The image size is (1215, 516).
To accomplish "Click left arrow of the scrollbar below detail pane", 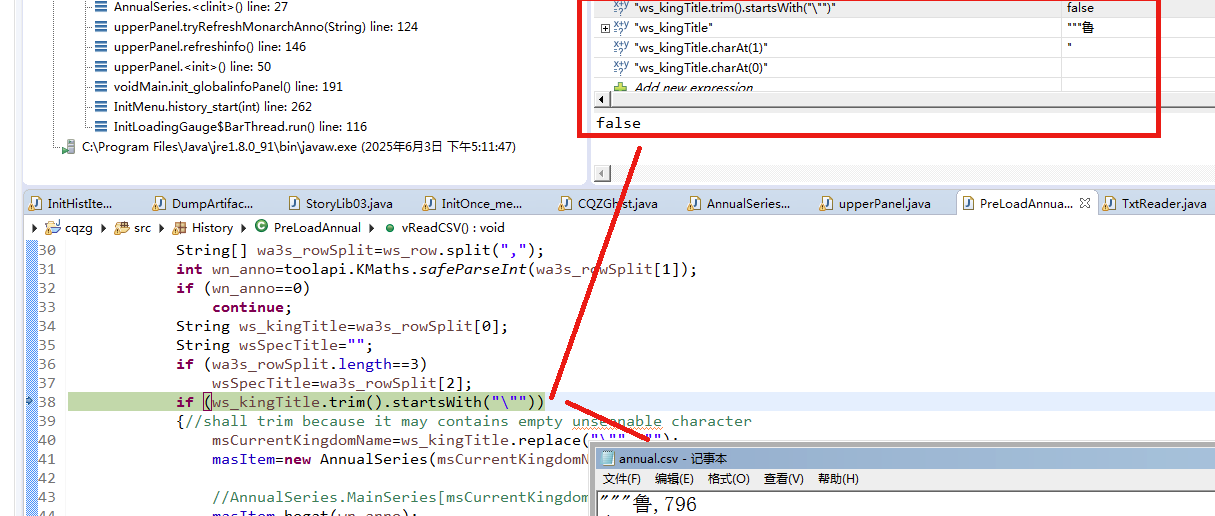I will [601, 175].
